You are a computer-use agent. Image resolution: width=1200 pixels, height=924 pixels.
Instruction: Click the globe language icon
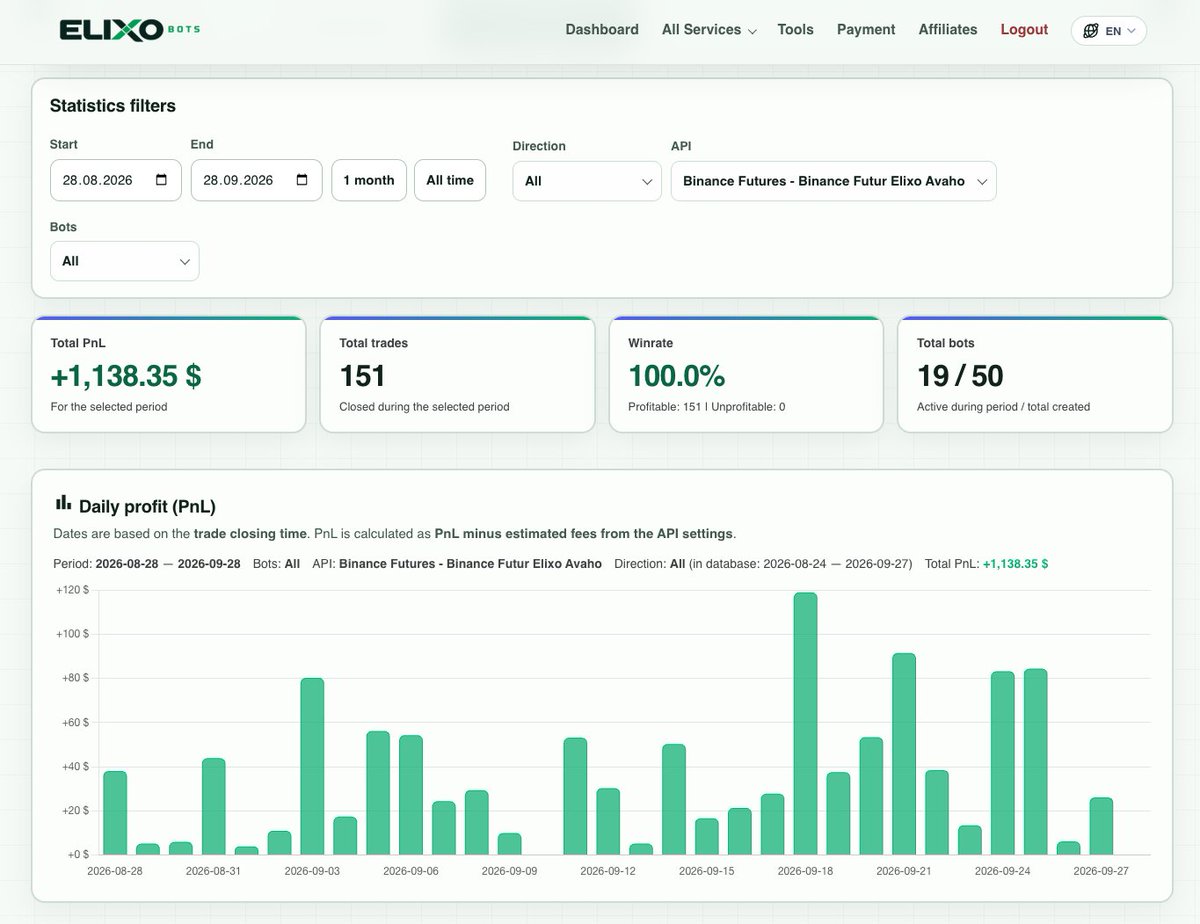(x=1091, y=31)
